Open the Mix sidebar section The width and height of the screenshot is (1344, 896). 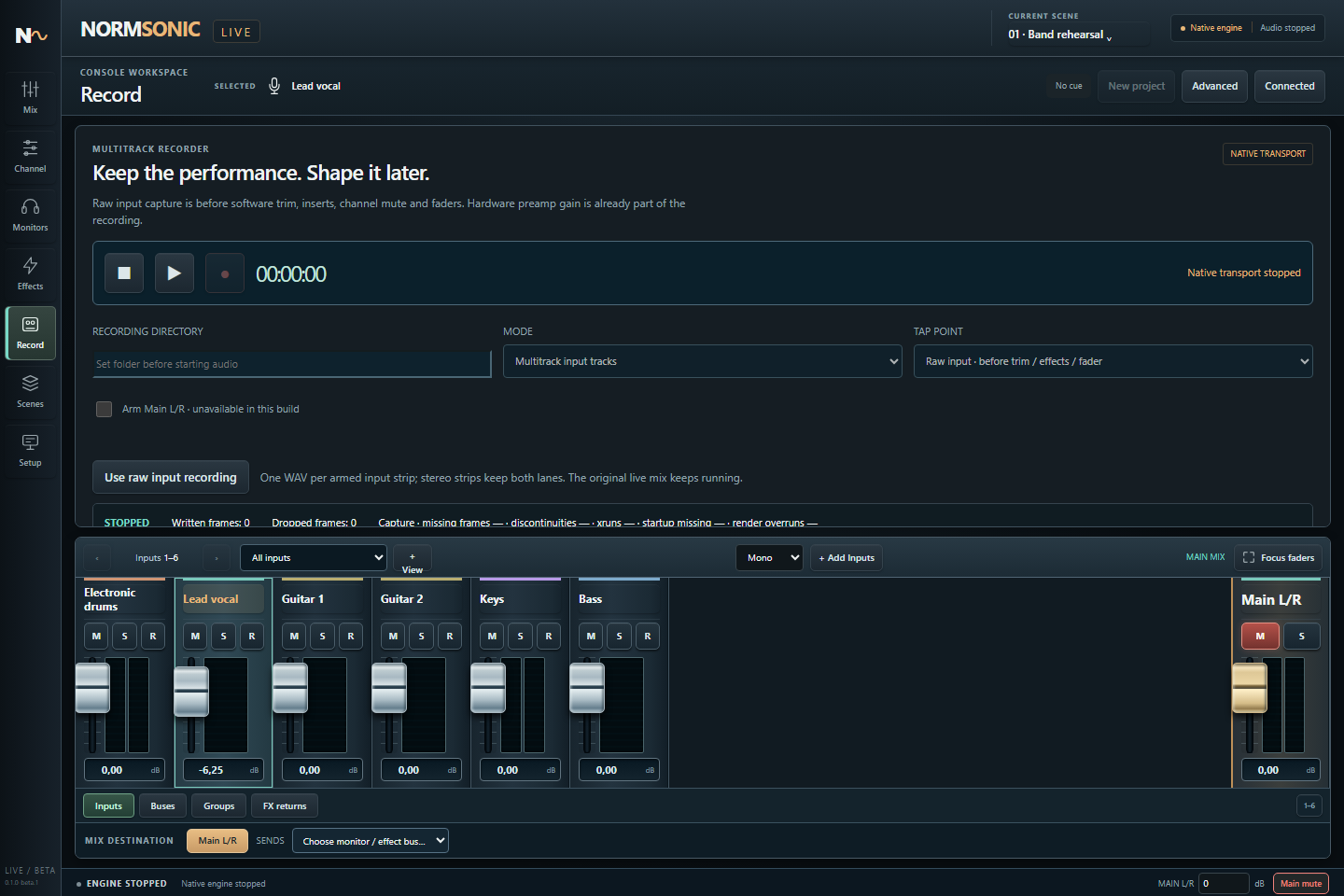pos(30,96)
